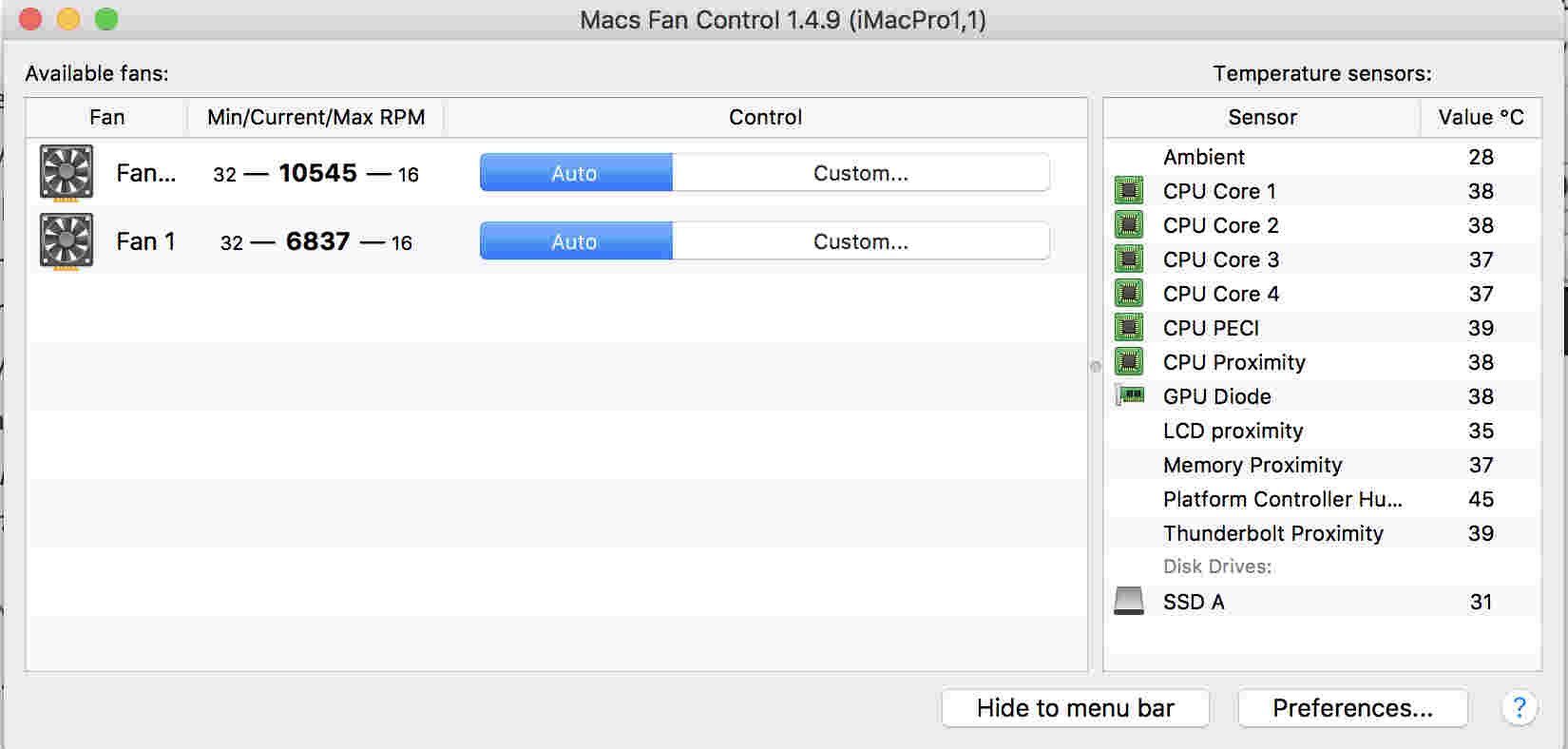Click the Disk Drives: section label

click(x=1216, y=567)
